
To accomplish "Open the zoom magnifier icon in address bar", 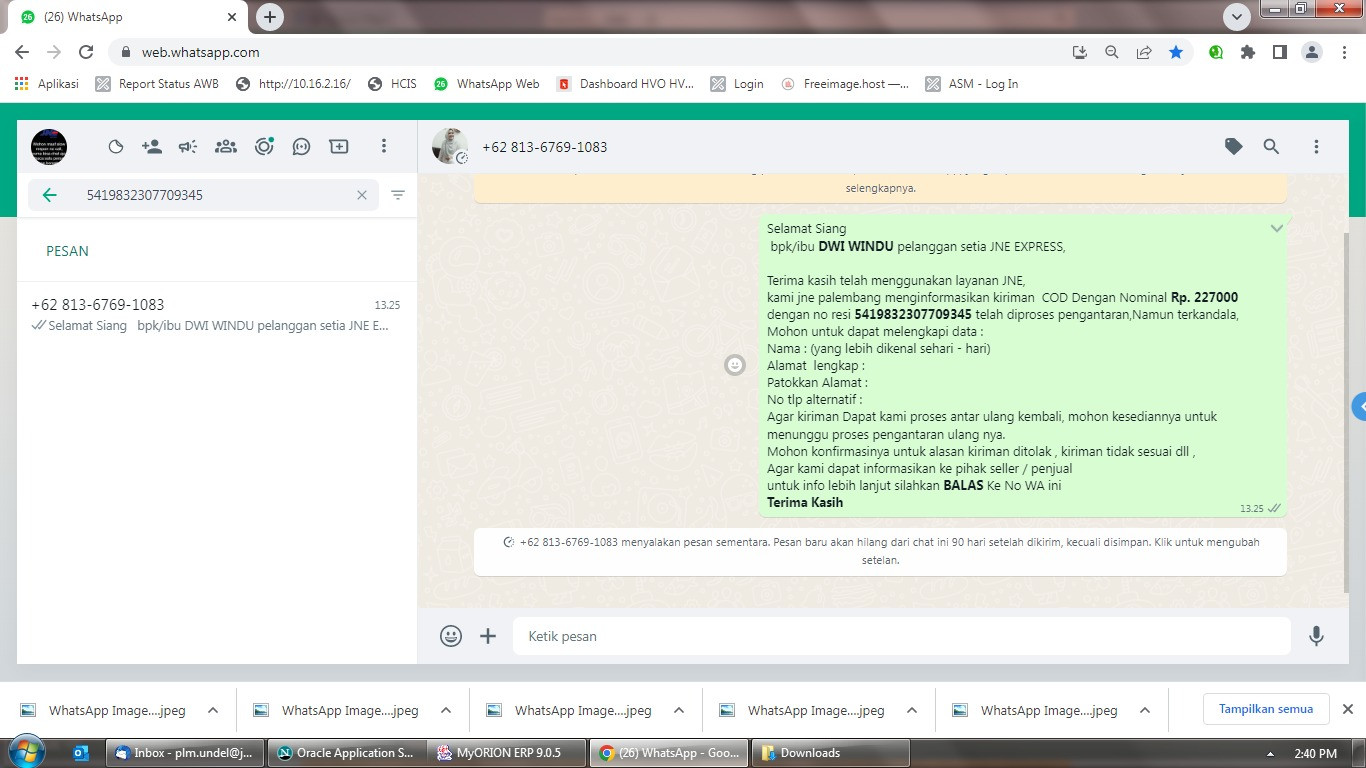I will [x=1111, y=52].
